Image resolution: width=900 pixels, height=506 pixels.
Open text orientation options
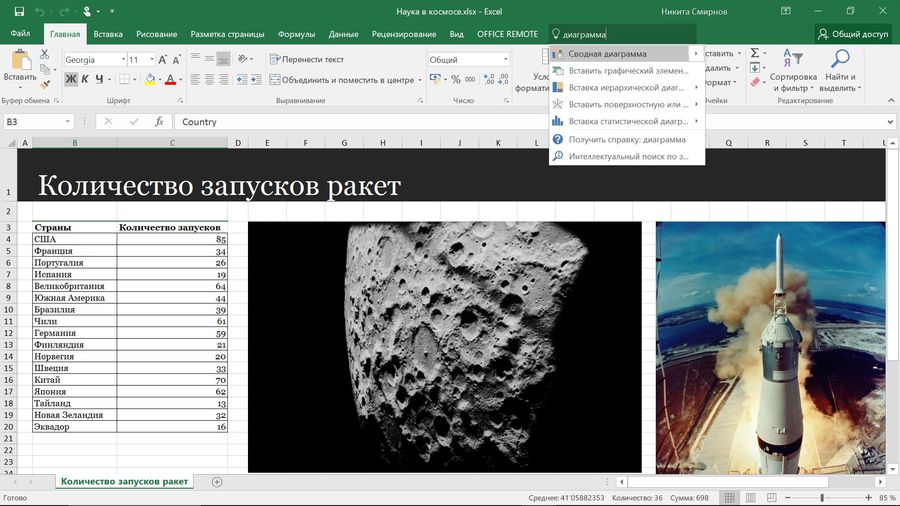pos(243,59)
